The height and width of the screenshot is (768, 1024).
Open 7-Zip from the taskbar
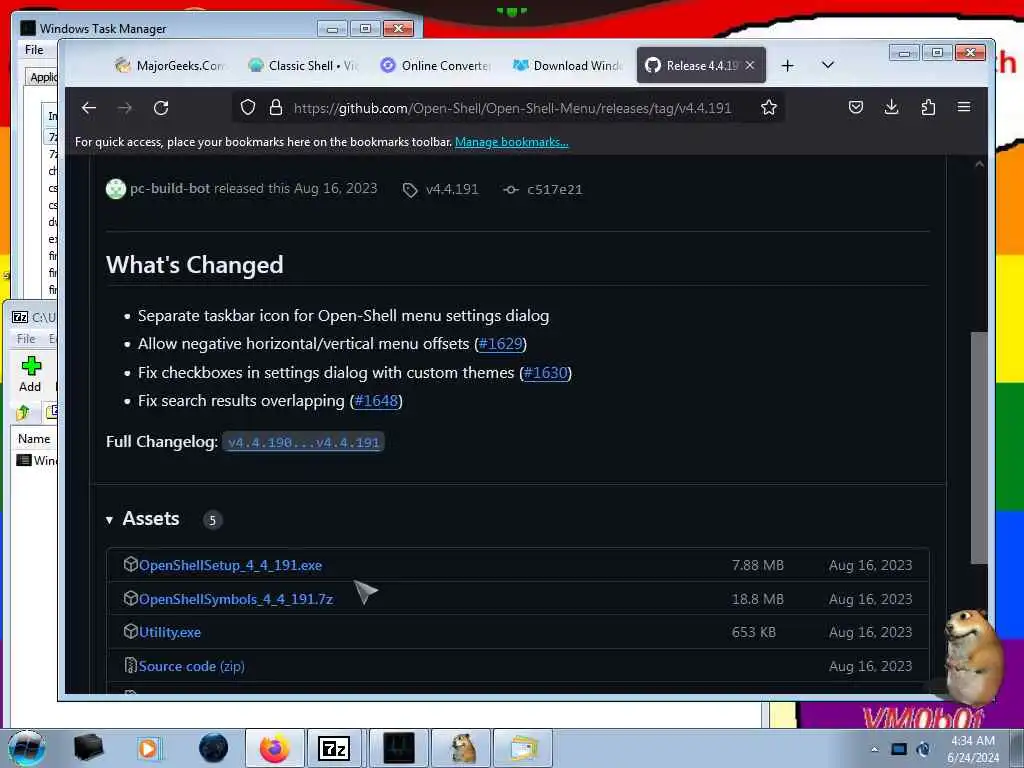(x=334, y=748)
